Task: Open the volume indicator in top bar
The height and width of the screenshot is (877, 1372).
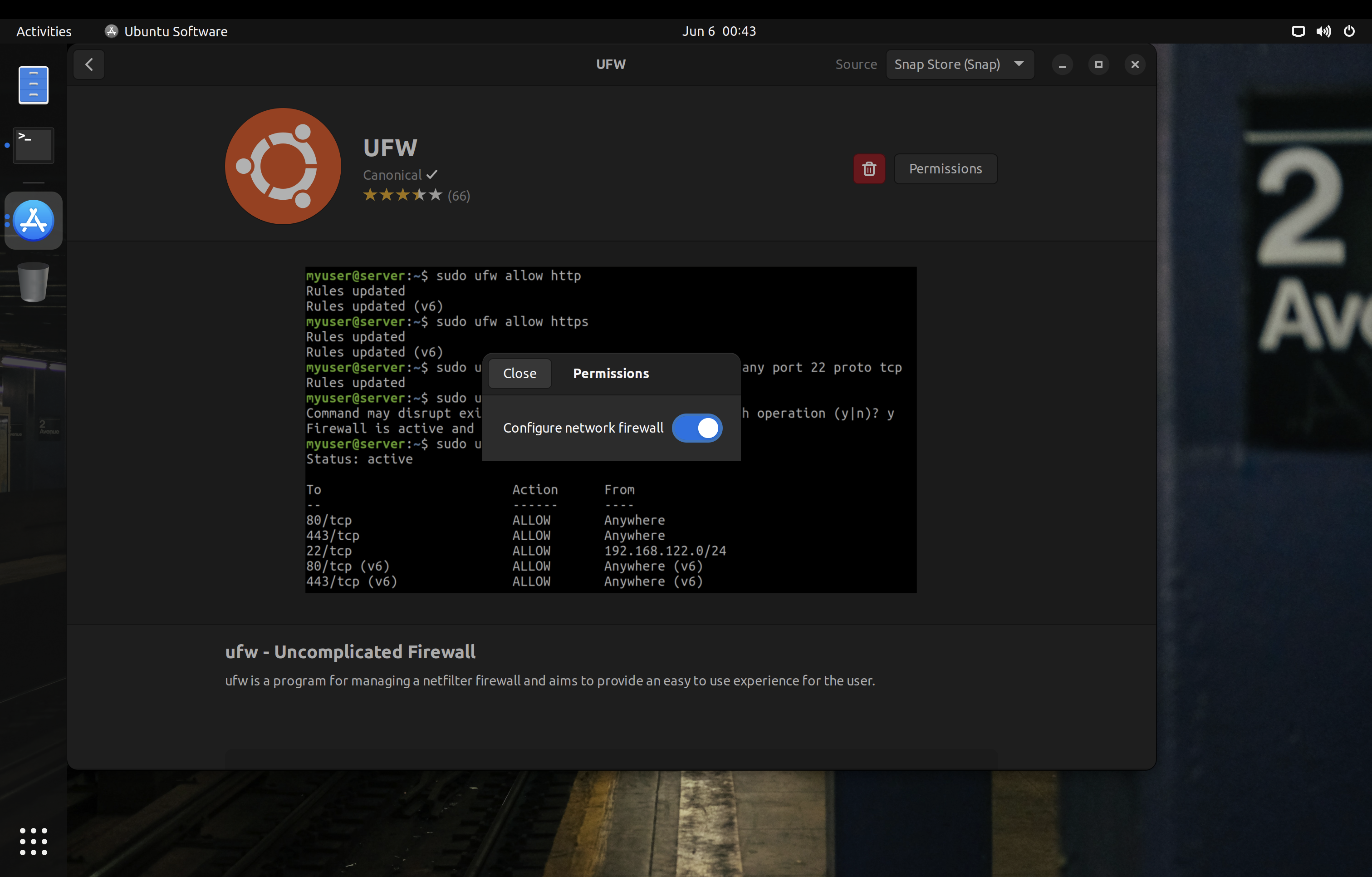Action: [x=1323, y=31]
